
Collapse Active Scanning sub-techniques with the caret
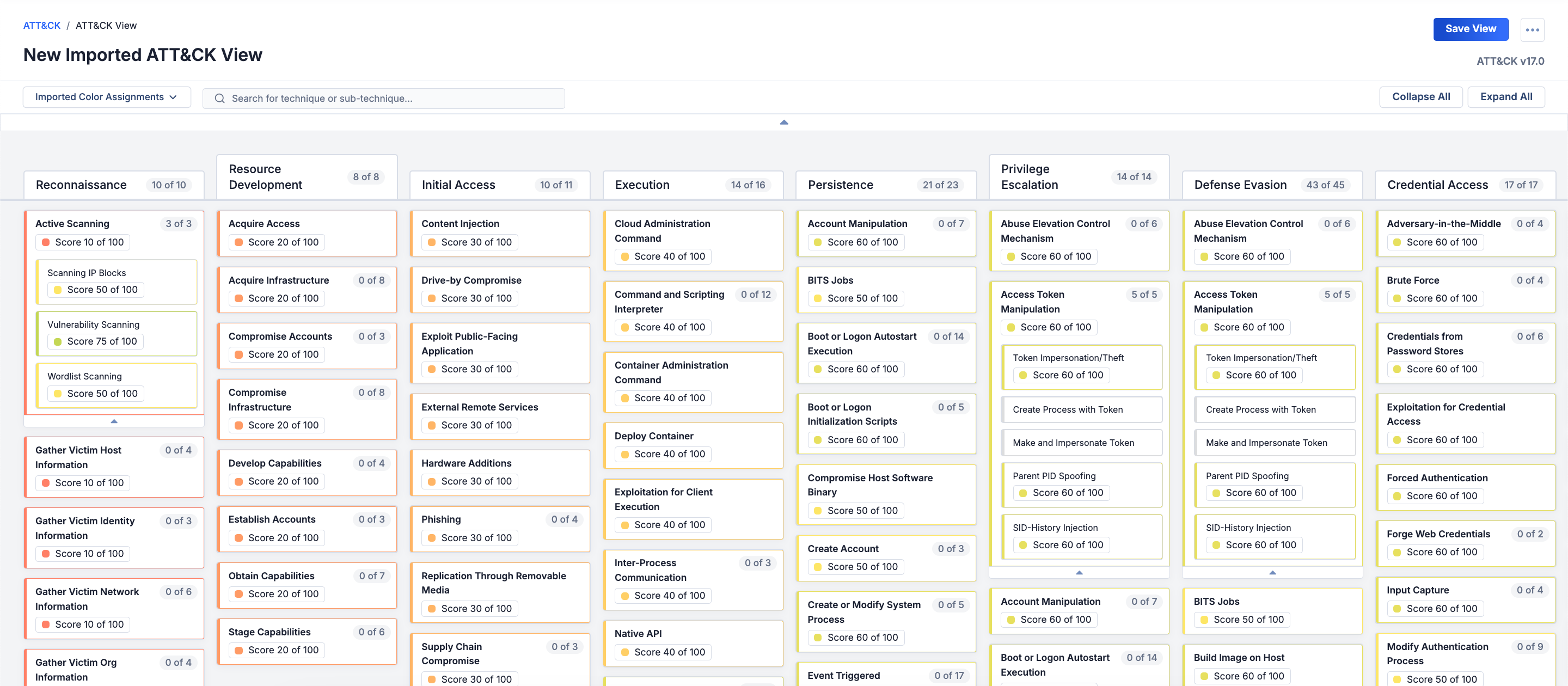click(x=114, y=421)
